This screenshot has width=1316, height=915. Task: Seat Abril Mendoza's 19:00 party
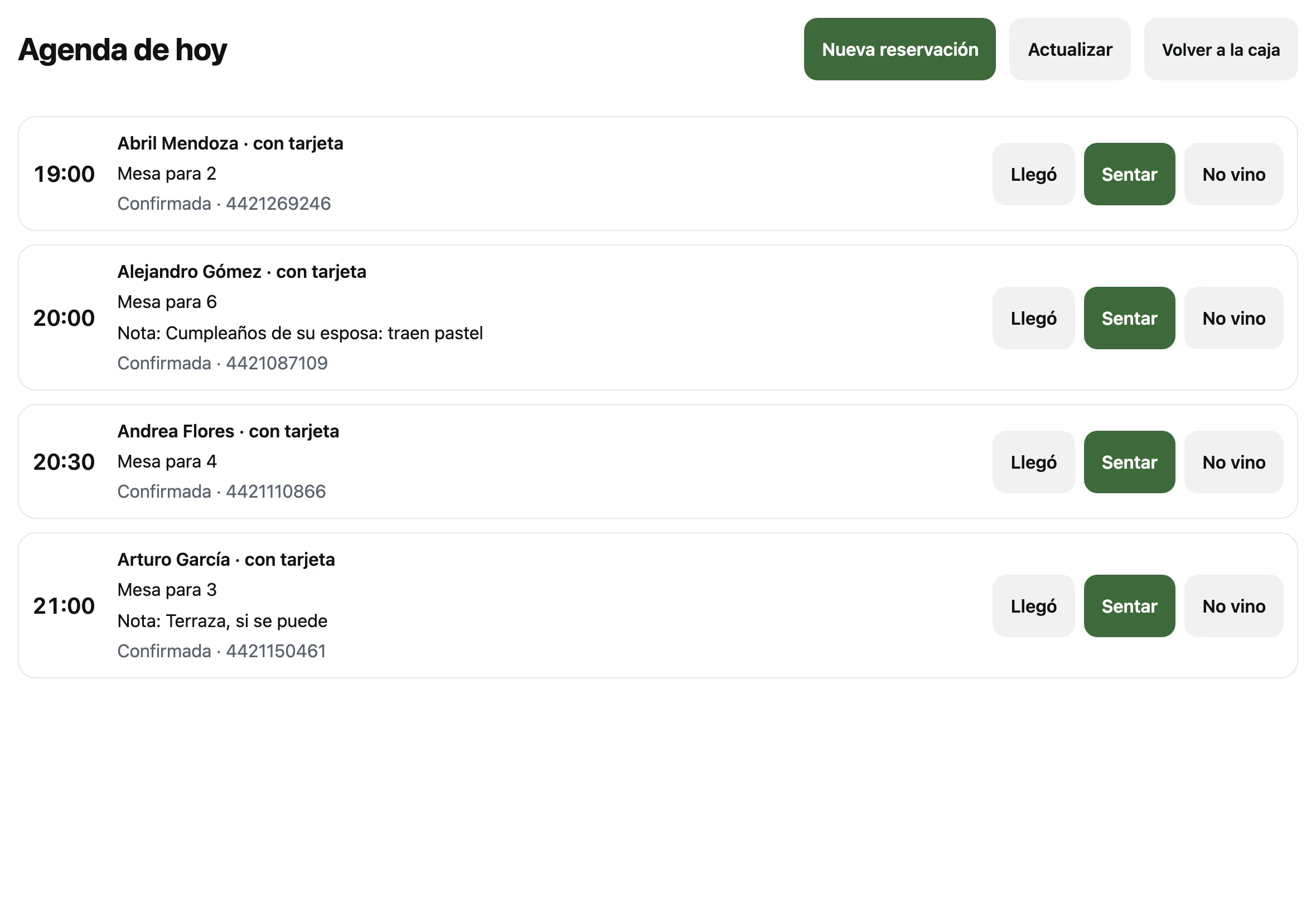[x=1129, y=174]
